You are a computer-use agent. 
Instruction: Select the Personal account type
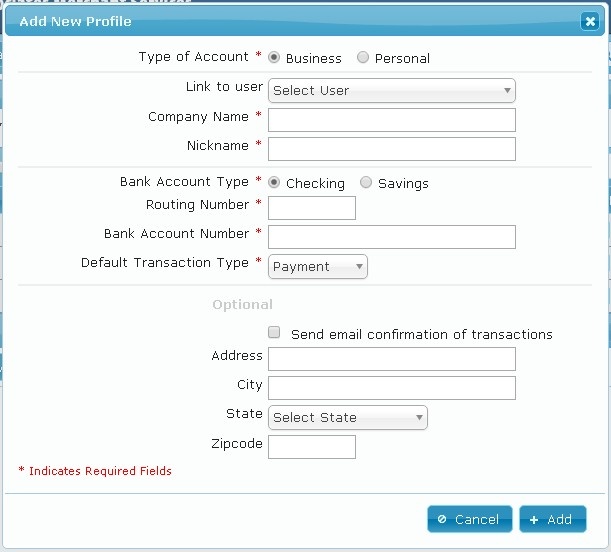point(363,58)
